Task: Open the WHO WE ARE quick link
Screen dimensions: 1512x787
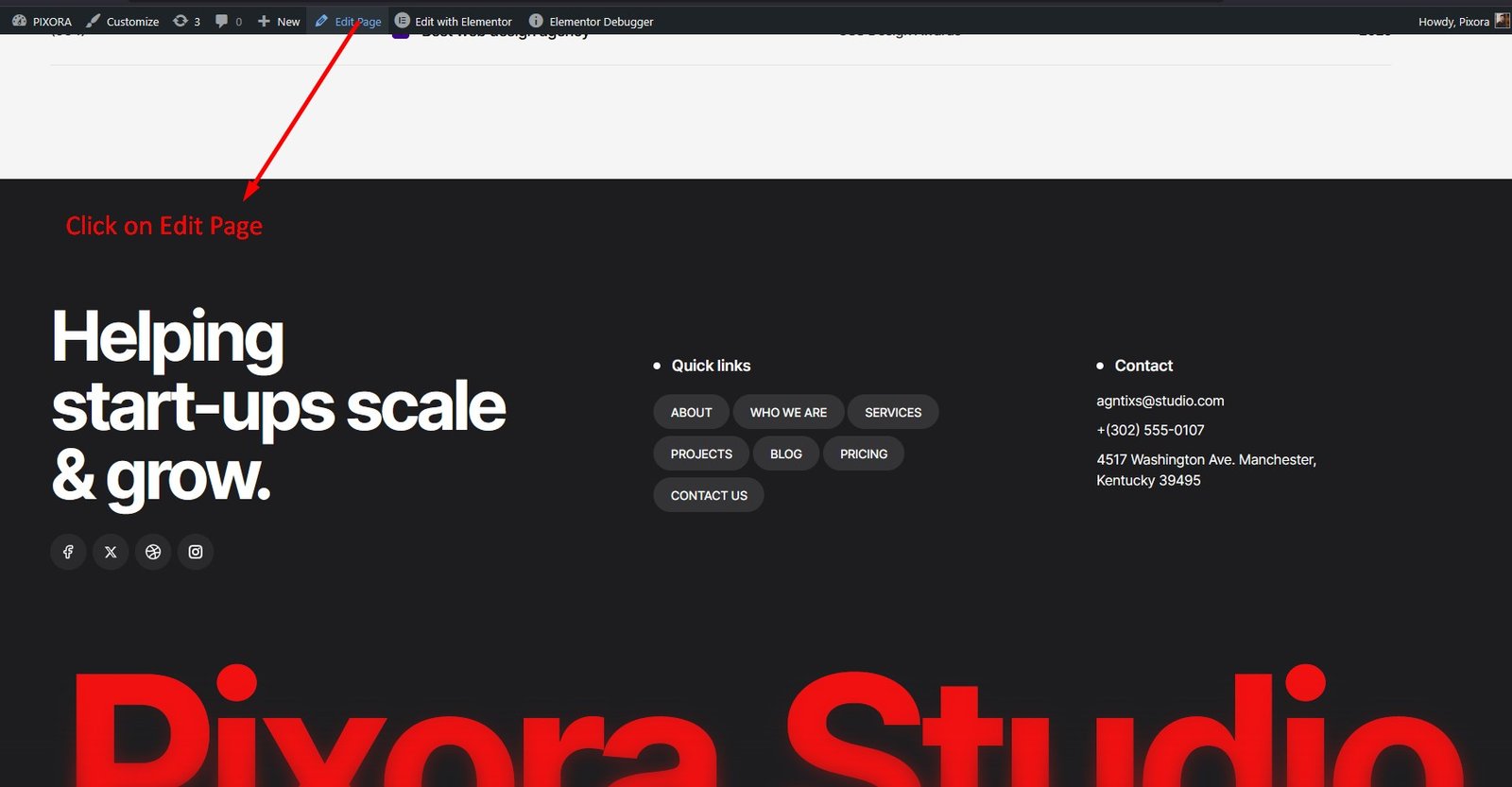Action: coord(788,412)
